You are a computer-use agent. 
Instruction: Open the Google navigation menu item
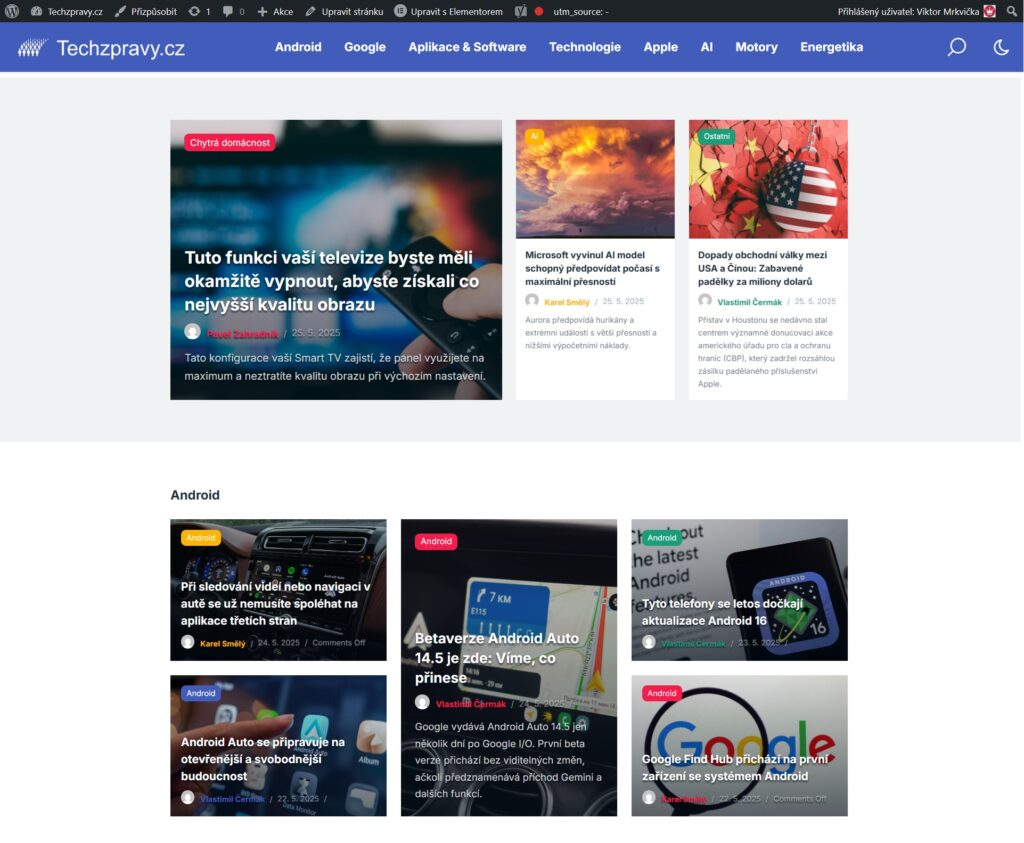pyautogui.click(x=365, y=47)
